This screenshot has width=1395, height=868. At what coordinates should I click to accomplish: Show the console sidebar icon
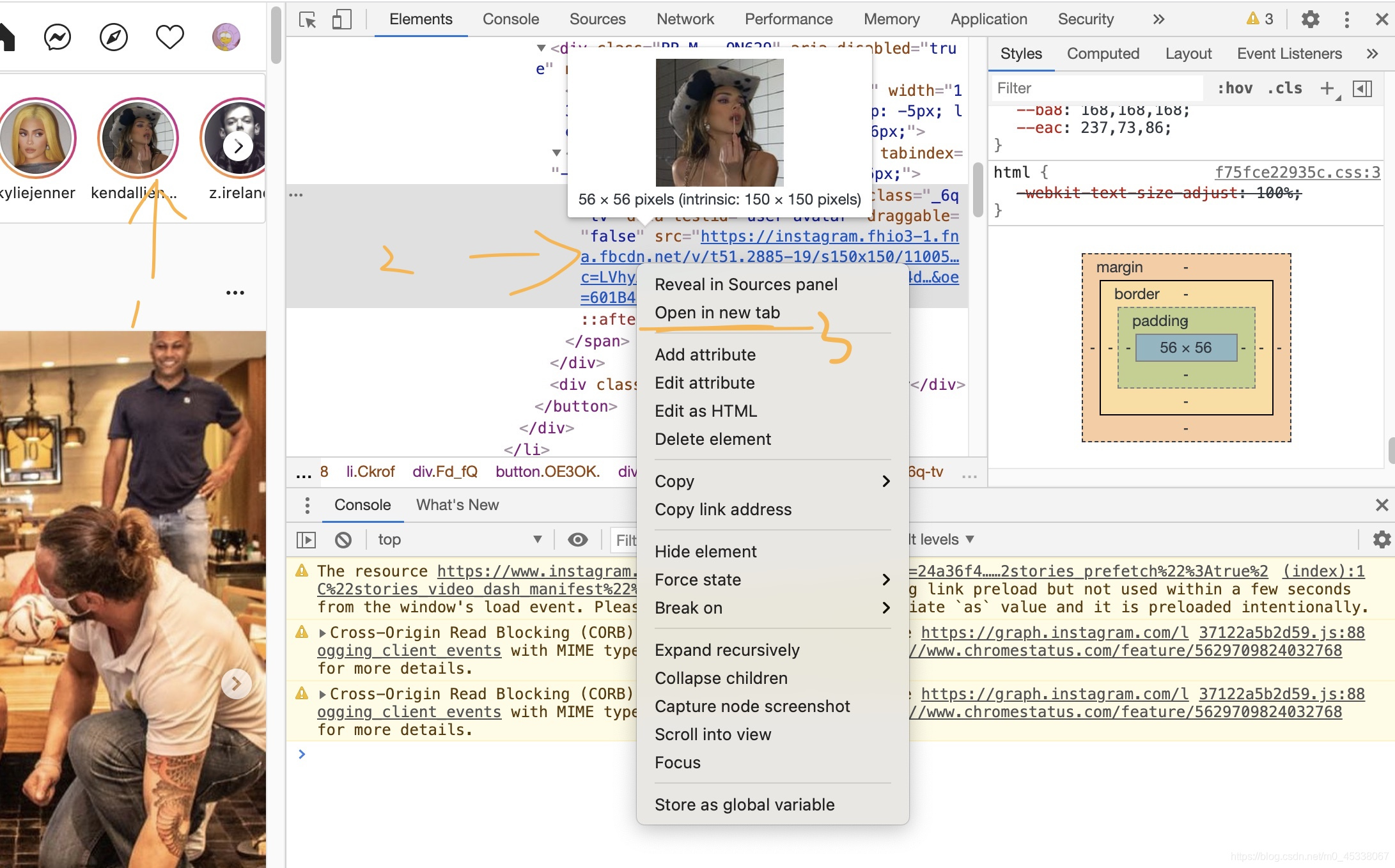(x=306, y=540)
